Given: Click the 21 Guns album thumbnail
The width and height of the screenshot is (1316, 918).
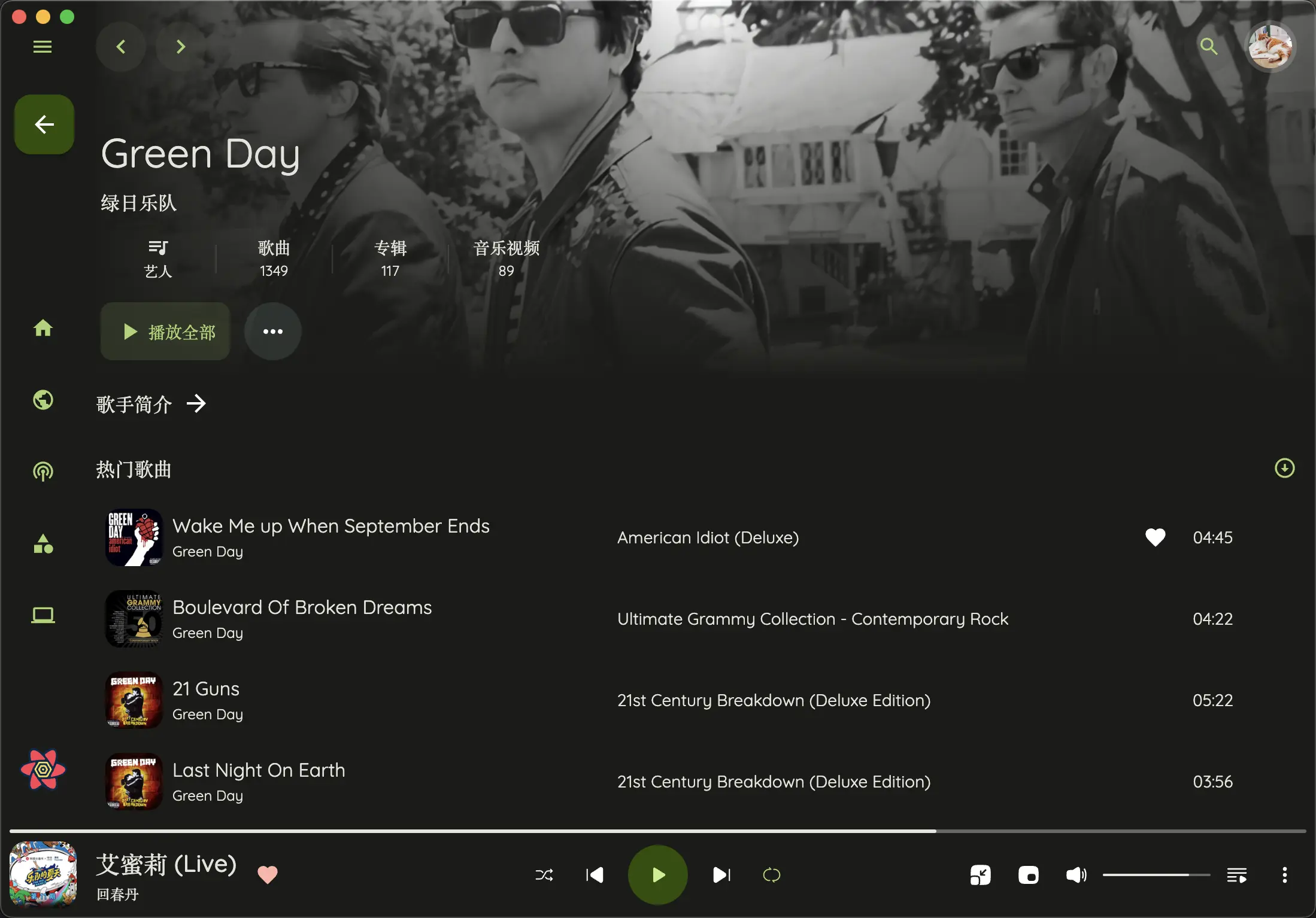Looking at the screenshot, I should (x=134, y=700).
